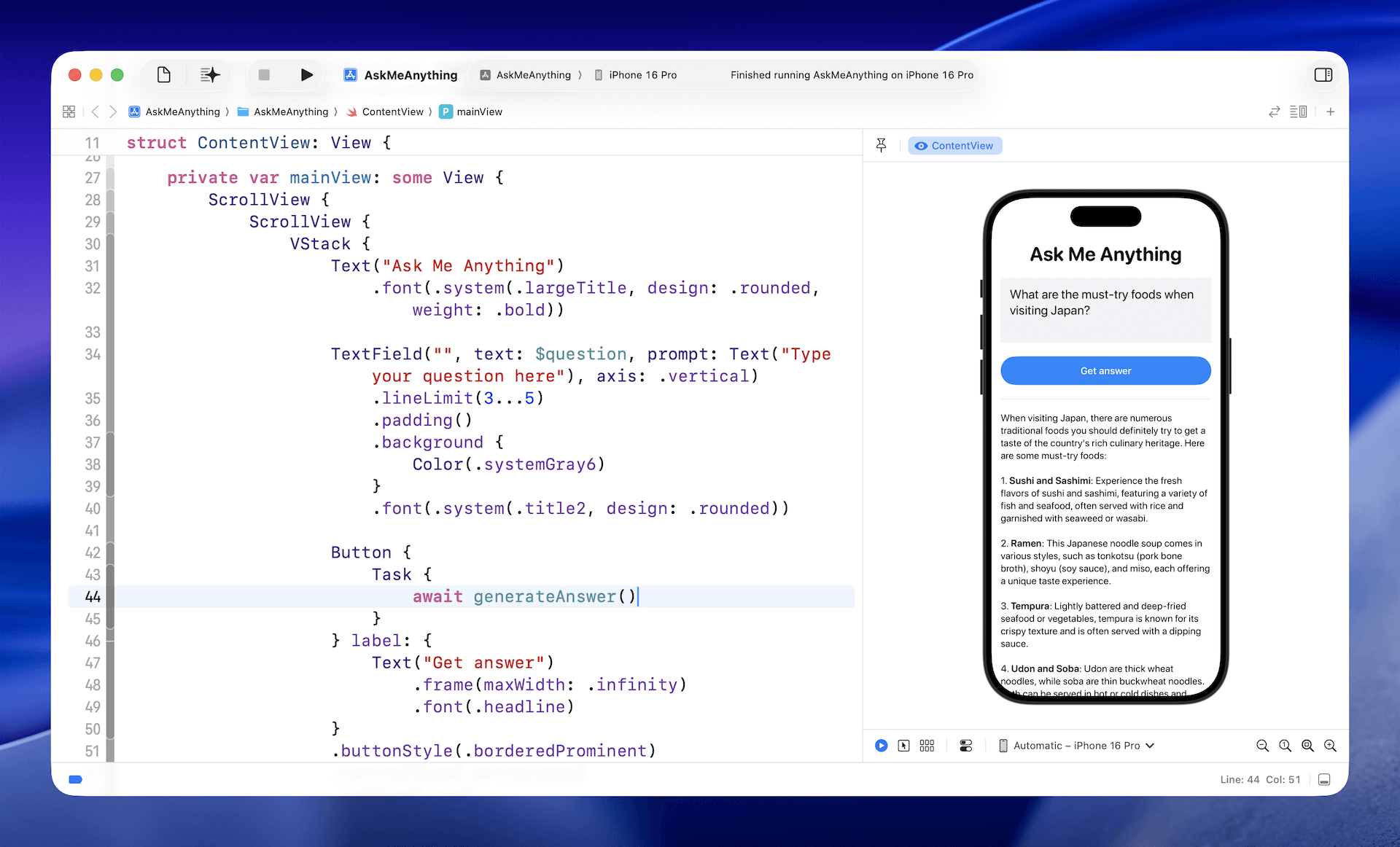This screenshot has height=847, width=1400.
Task: Click the question text field in preview
Action: coord(1105,310)
